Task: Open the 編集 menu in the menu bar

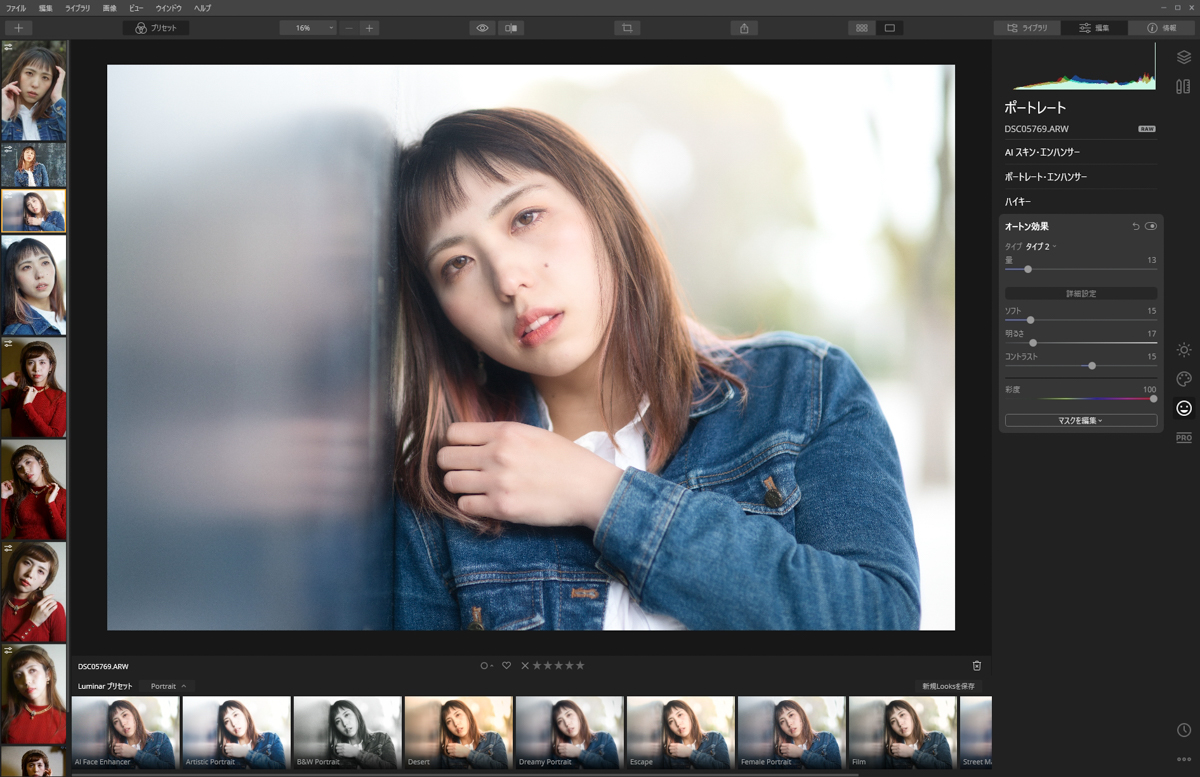Action: click(x=46, y=8)
